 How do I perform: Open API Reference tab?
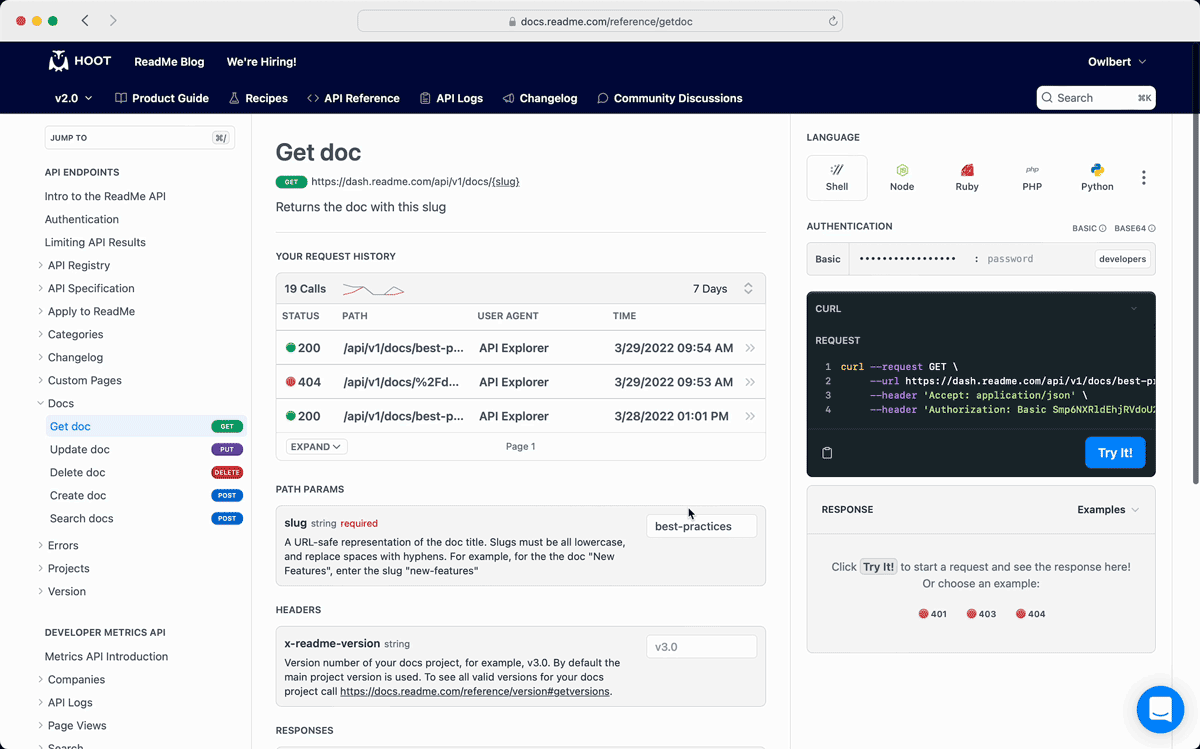tap(353, 98)
